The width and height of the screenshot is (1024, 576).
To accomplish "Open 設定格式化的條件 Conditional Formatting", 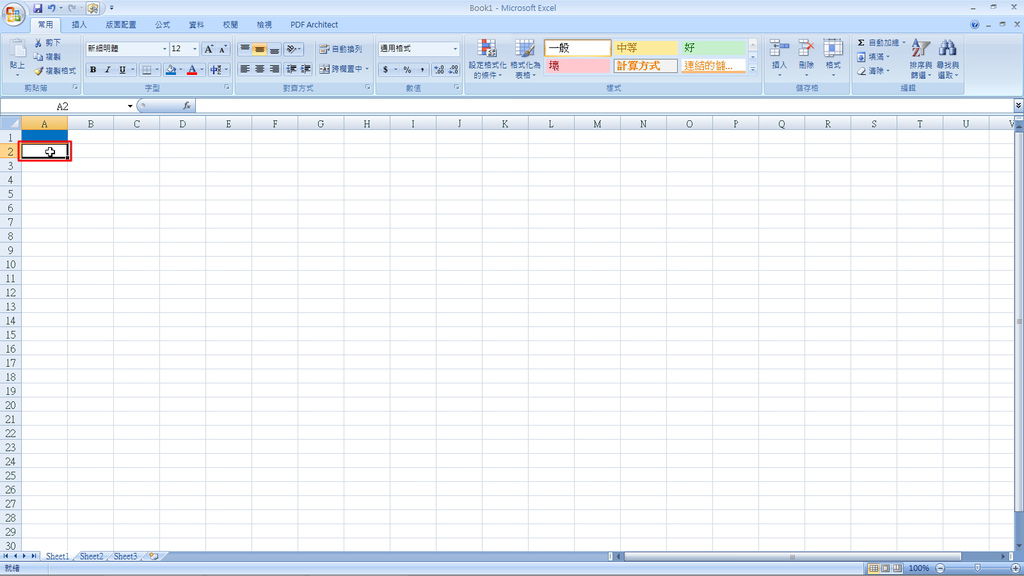I will point(487,59).
